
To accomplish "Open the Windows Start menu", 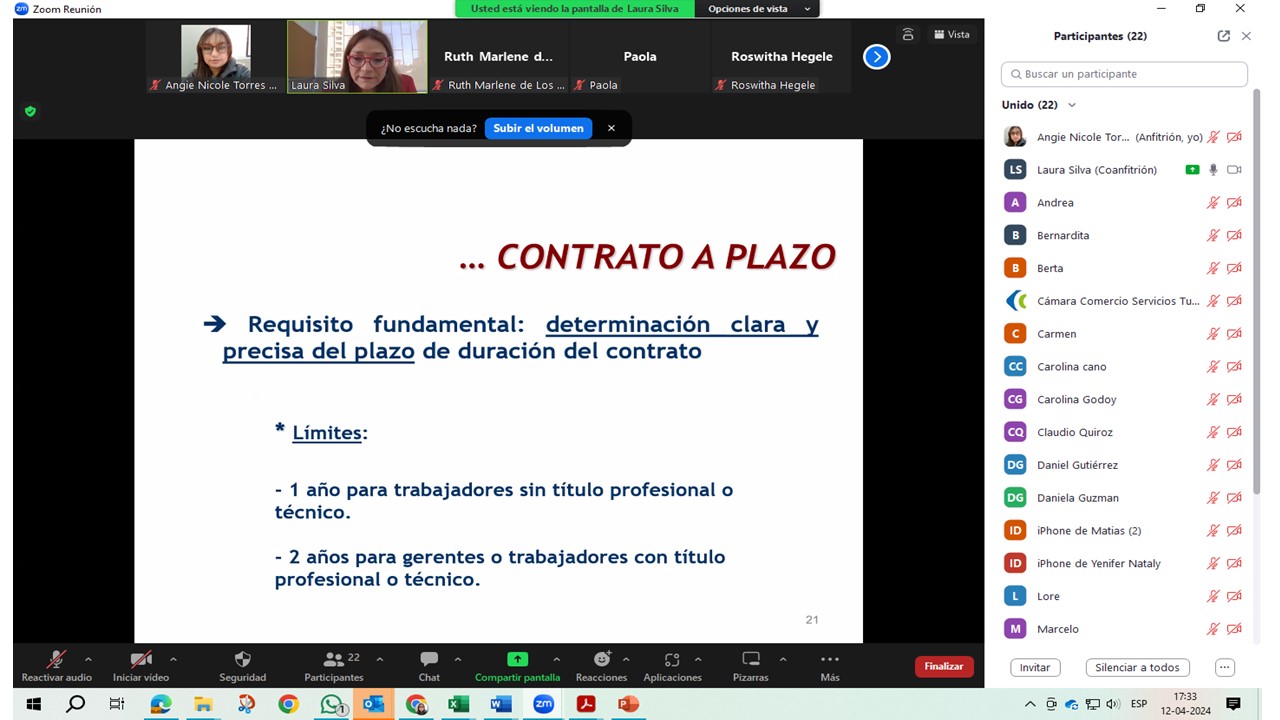I will (33, 704).
